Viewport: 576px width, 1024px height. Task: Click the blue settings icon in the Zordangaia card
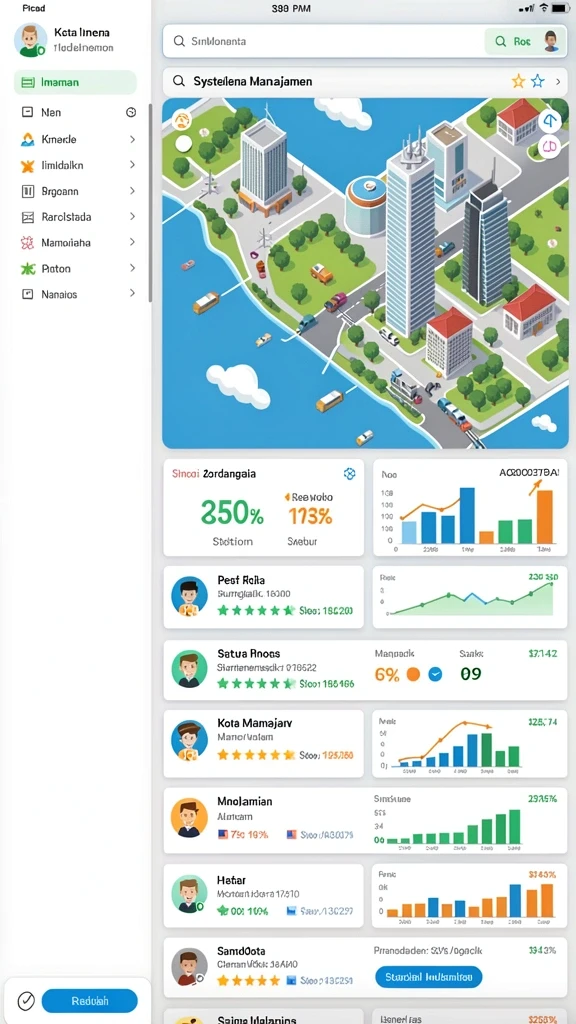point(349,474)
